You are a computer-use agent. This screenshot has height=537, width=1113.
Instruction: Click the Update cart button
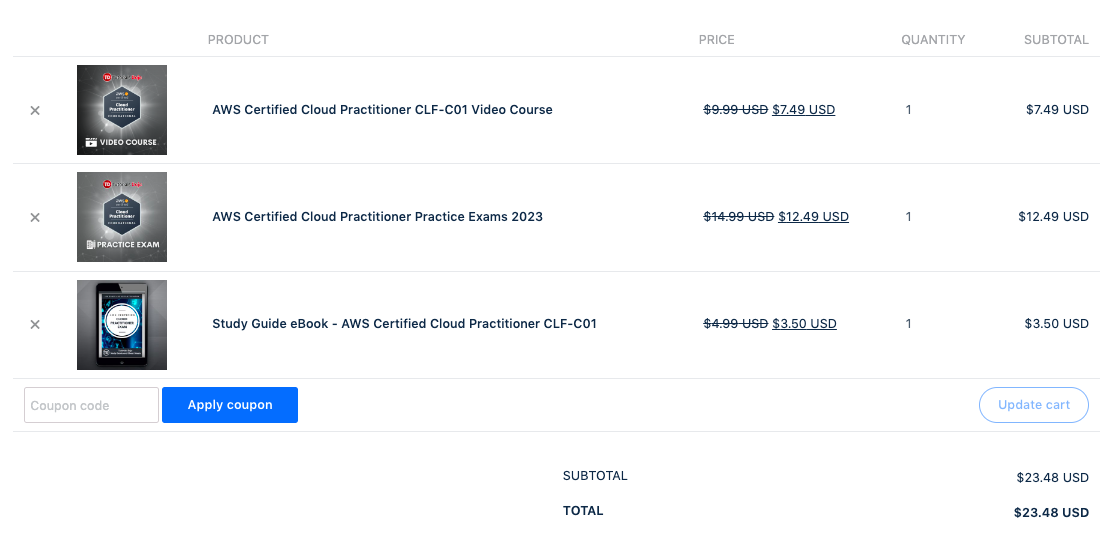tap(1033, 405)
